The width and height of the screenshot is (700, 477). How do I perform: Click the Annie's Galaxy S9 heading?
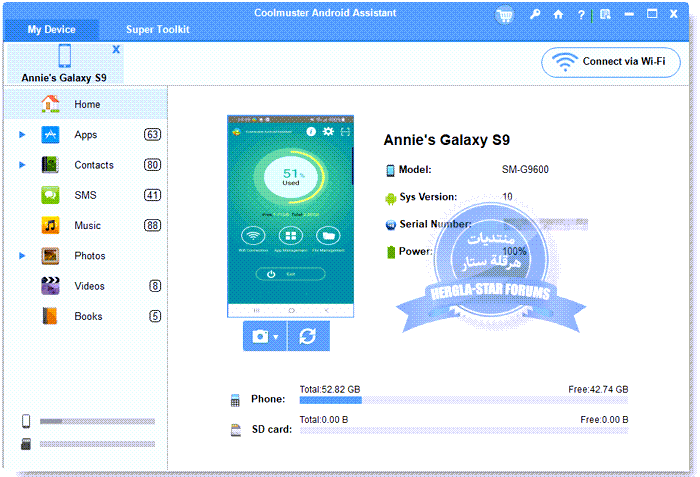(x=446, y=140)
